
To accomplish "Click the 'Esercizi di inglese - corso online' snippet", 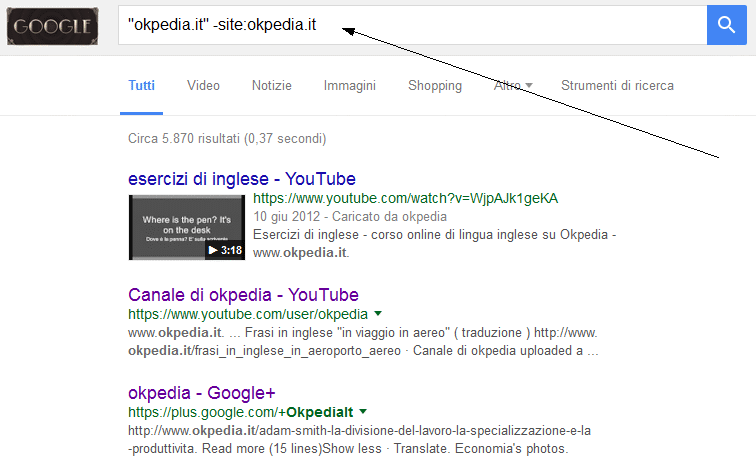I will [x=434, y=243].
